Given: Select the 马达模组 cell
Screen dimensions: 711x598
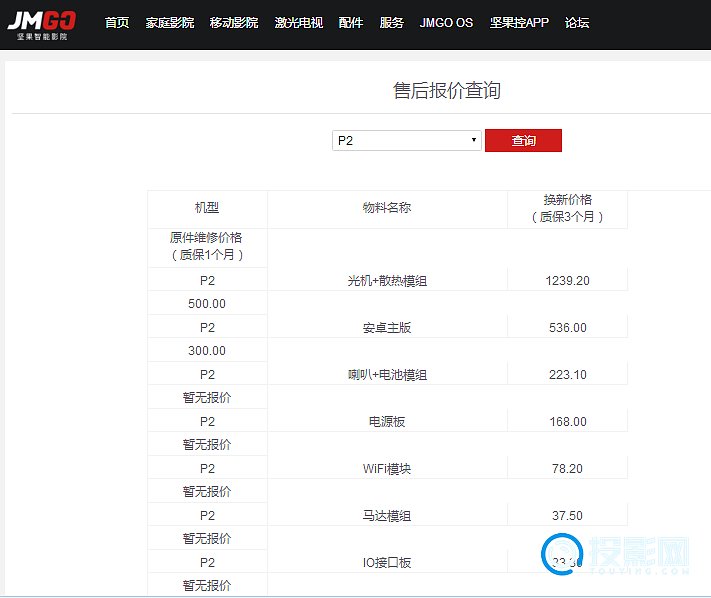Looking at the screenshot, I should click(387, 516).
